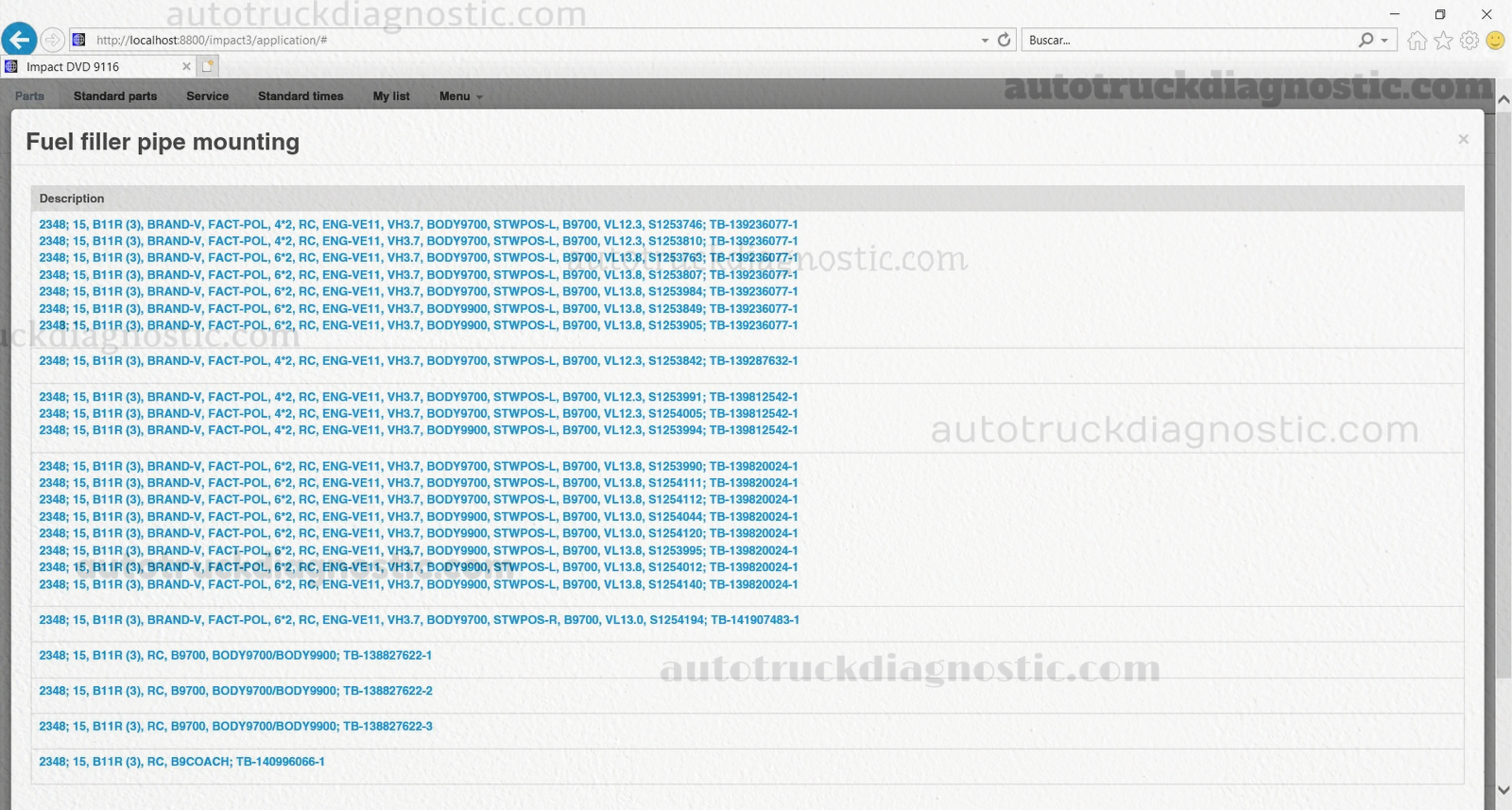Open link ending TB-138827622-2
1512x810 pixels.
[x=235, y=691]
